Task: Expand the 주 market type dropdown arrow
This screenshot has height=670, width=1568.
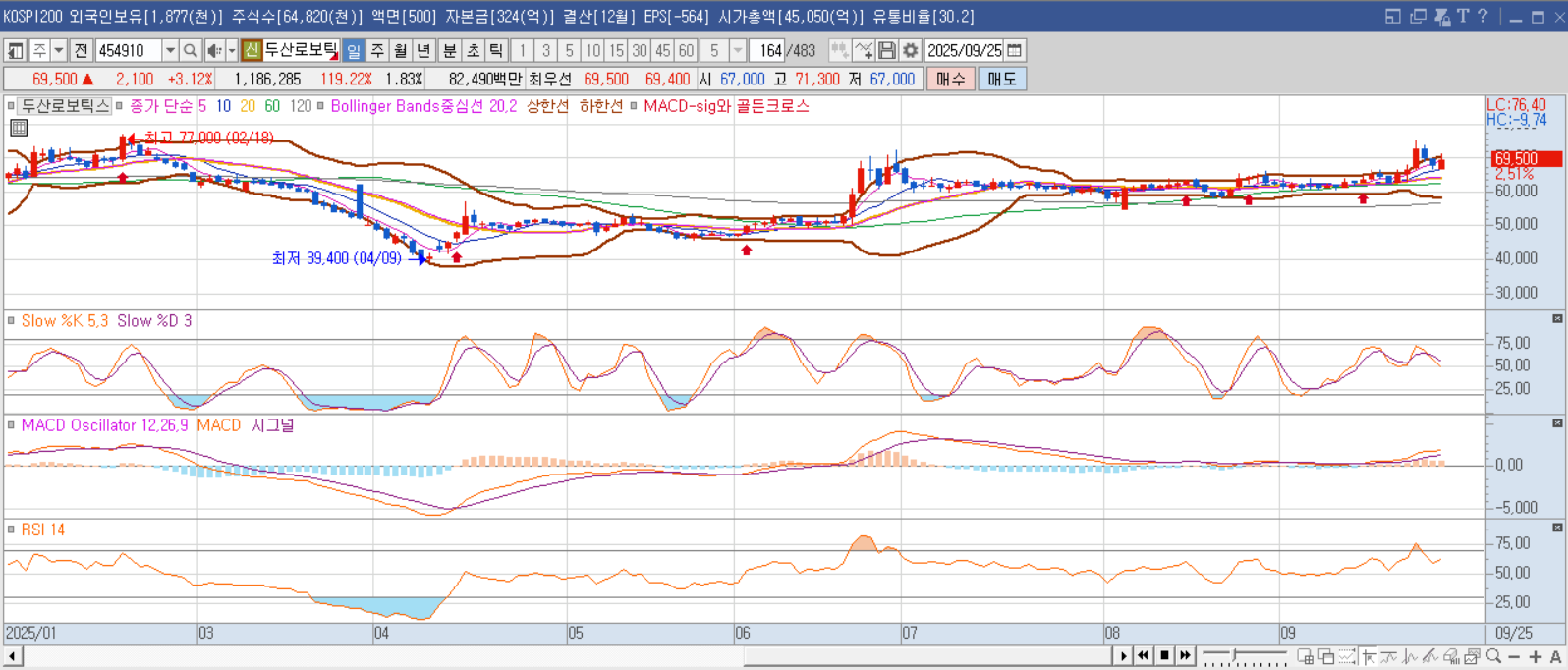Action: click(x=59, y=50)
